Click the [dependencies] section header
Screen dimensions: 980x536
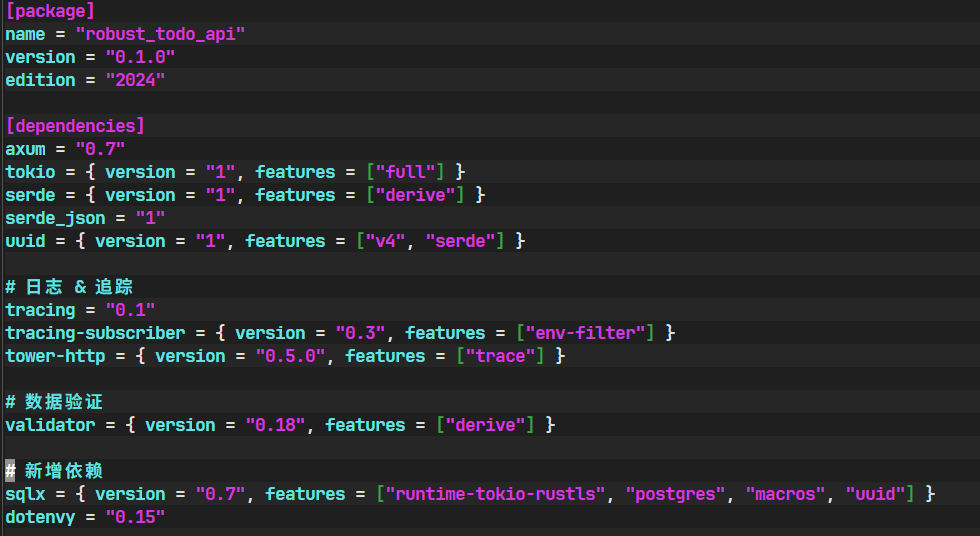(x=75, y=126)
